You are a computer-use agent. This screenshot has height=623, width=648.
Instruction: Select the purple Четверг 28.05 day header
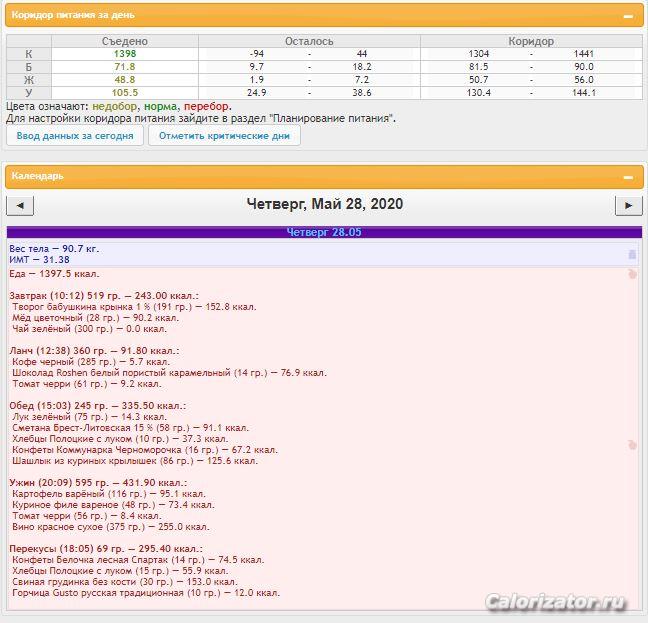click(x=324, y=233)
